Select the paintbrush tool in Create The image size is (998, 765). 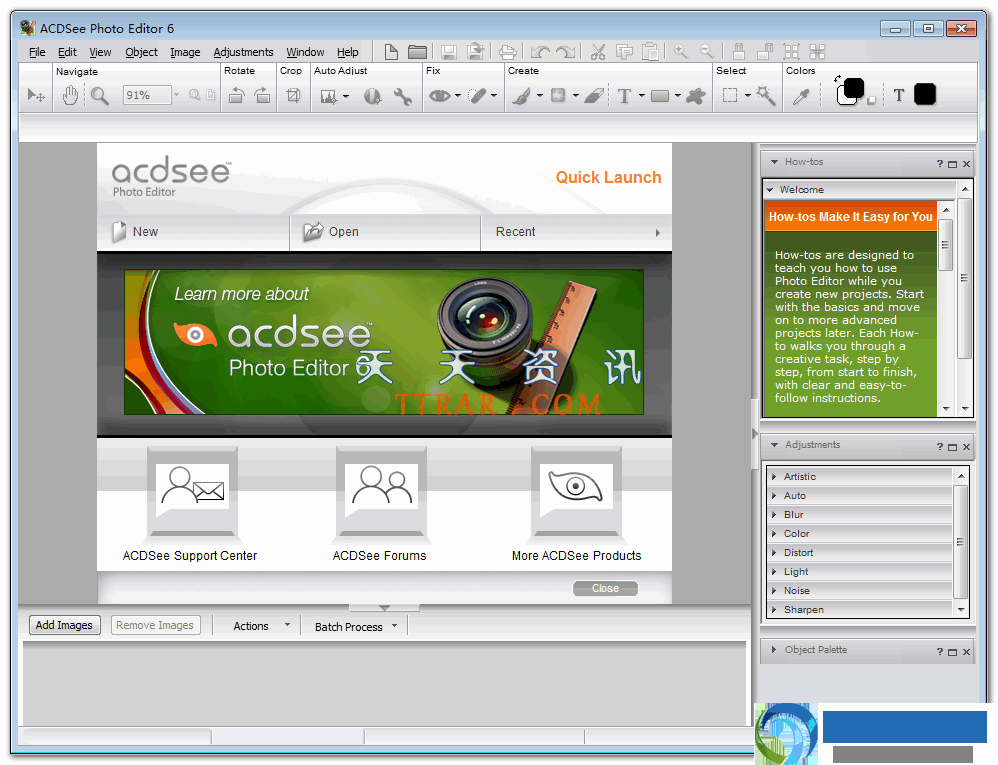522,95
